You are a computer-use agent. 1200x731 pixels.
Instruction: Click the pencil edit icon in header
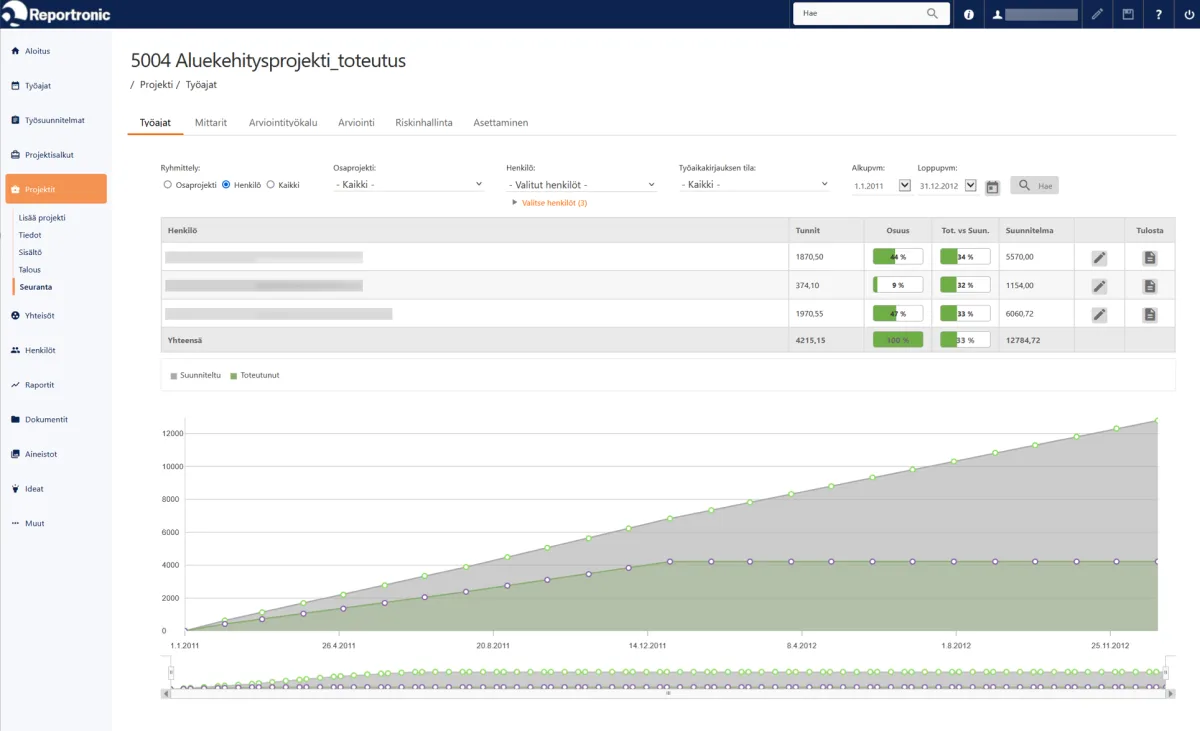pos(1097,14)
